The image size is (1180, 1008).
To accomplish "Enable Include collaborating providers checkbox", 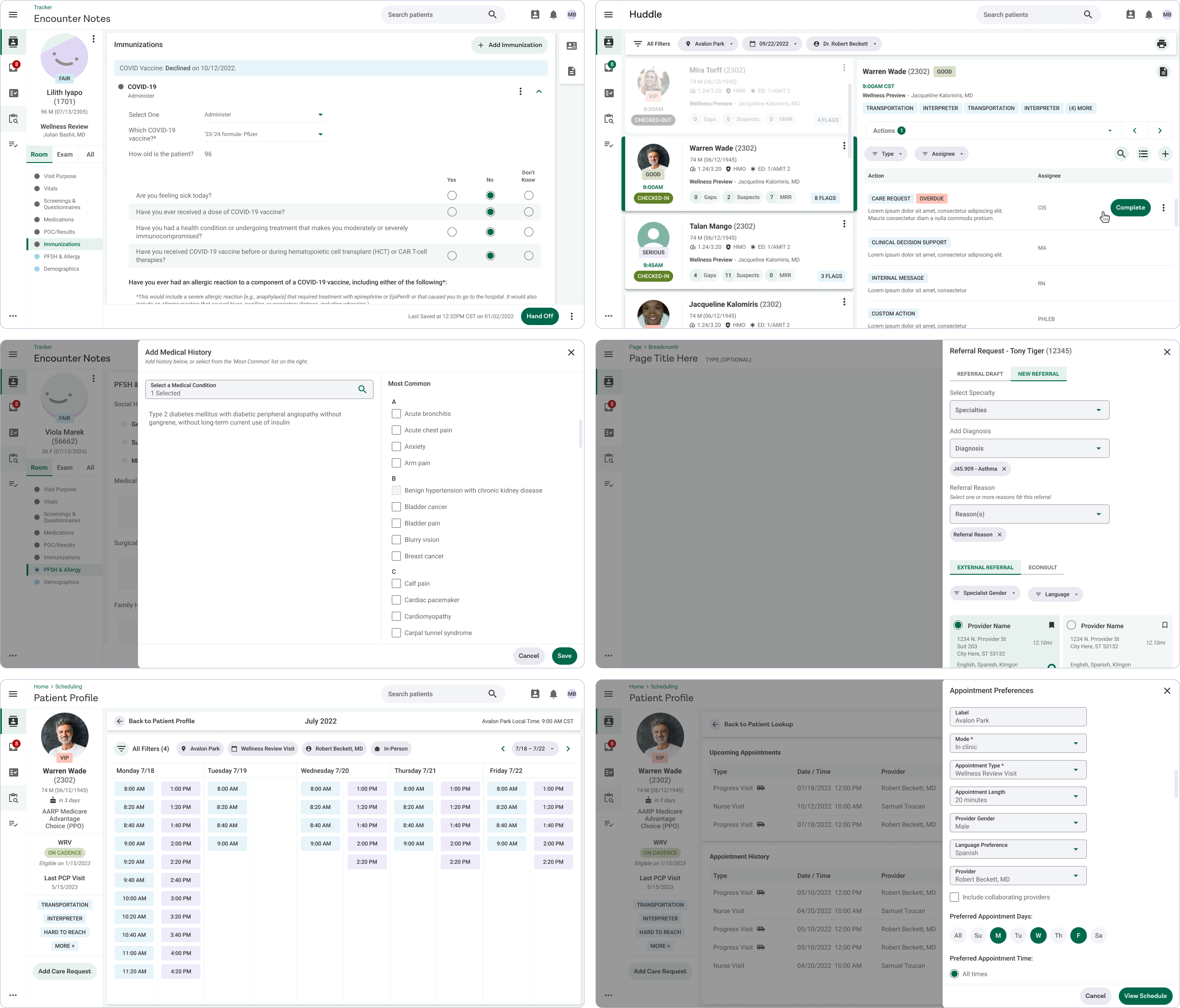I will point(954,897).
